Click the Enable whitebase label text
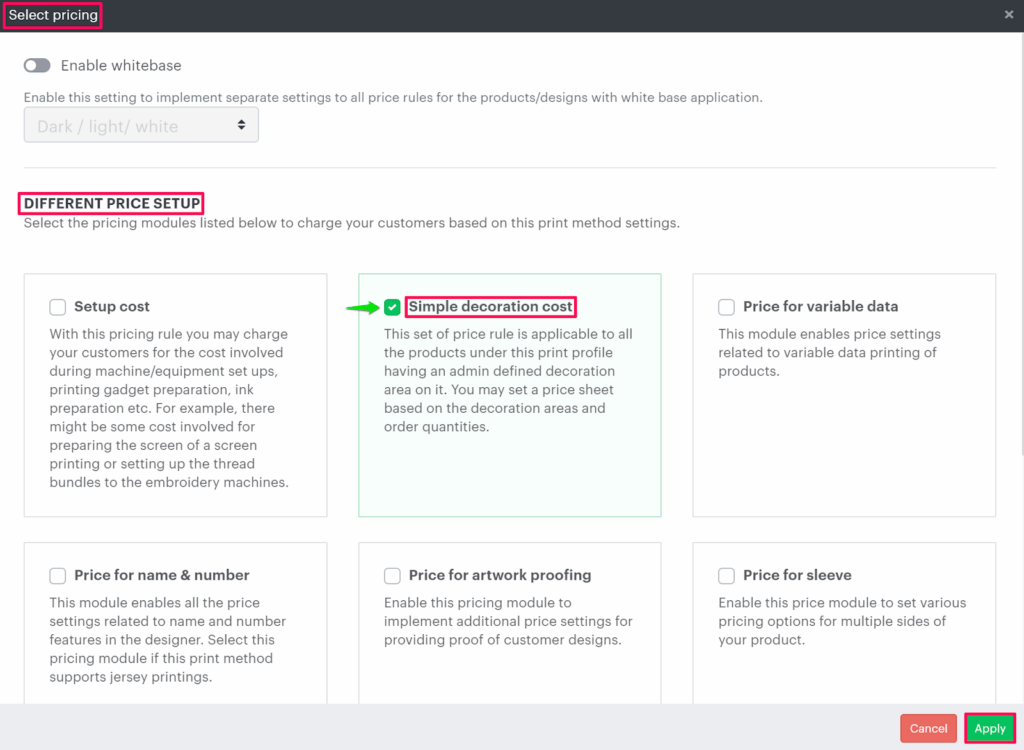This screenshot has width=1024, height=750. coord(121,66)
